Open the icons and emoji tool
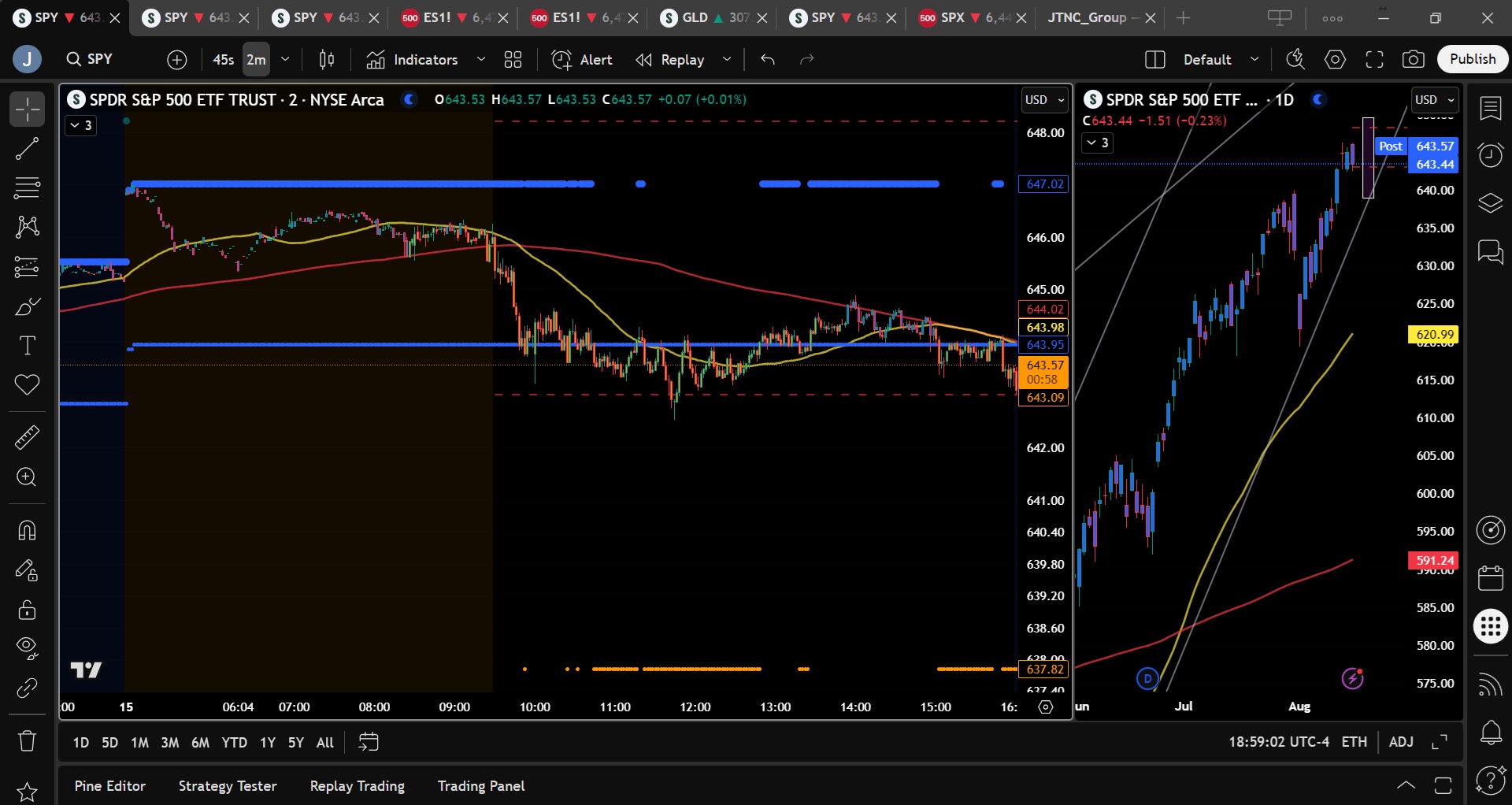 click(27, 385)
